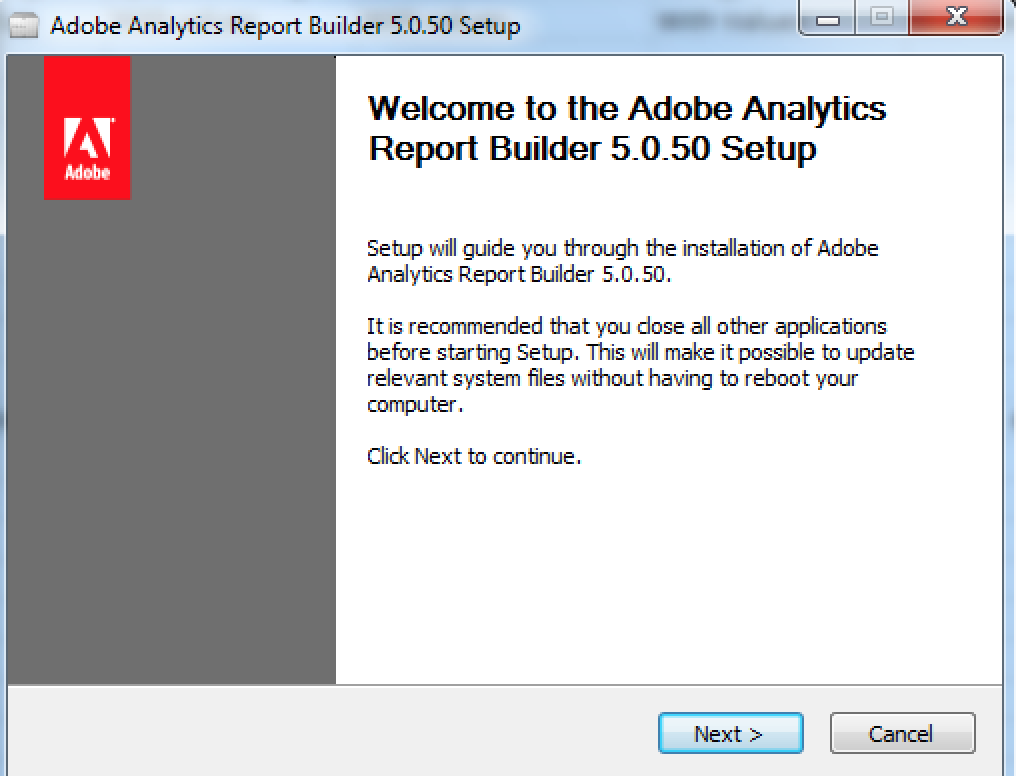Click the window title 'Adobe Analytics Report Builder 5.0.50 Setup'
The image size is (1016, 776).
[x=285, y=26]
